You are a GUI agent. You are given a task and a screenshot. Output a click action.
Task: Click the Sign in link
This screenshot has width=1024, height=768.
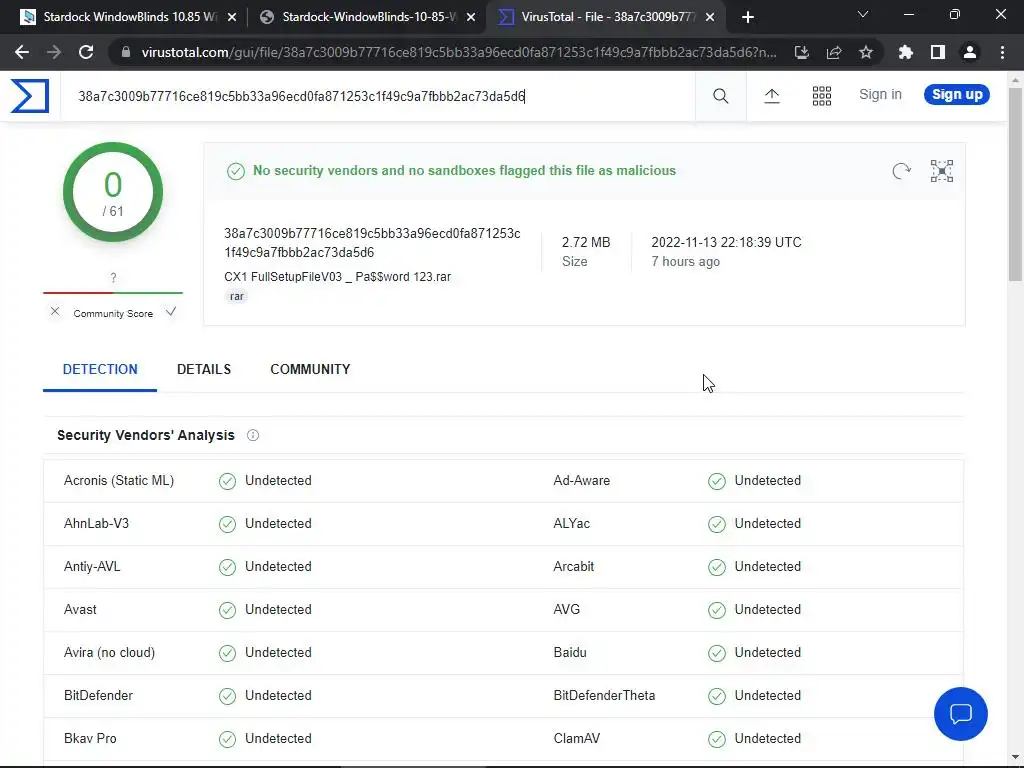click(x=880, y=95)
